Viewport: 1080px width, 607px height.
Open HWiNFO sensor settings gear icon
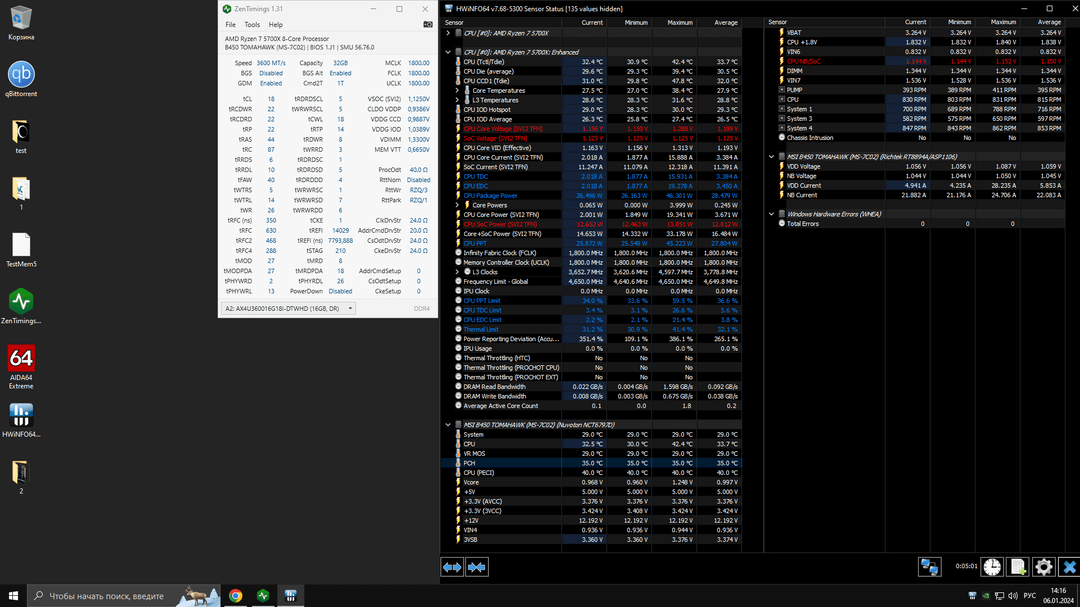pyautogui.click(x=1043, y=566)
